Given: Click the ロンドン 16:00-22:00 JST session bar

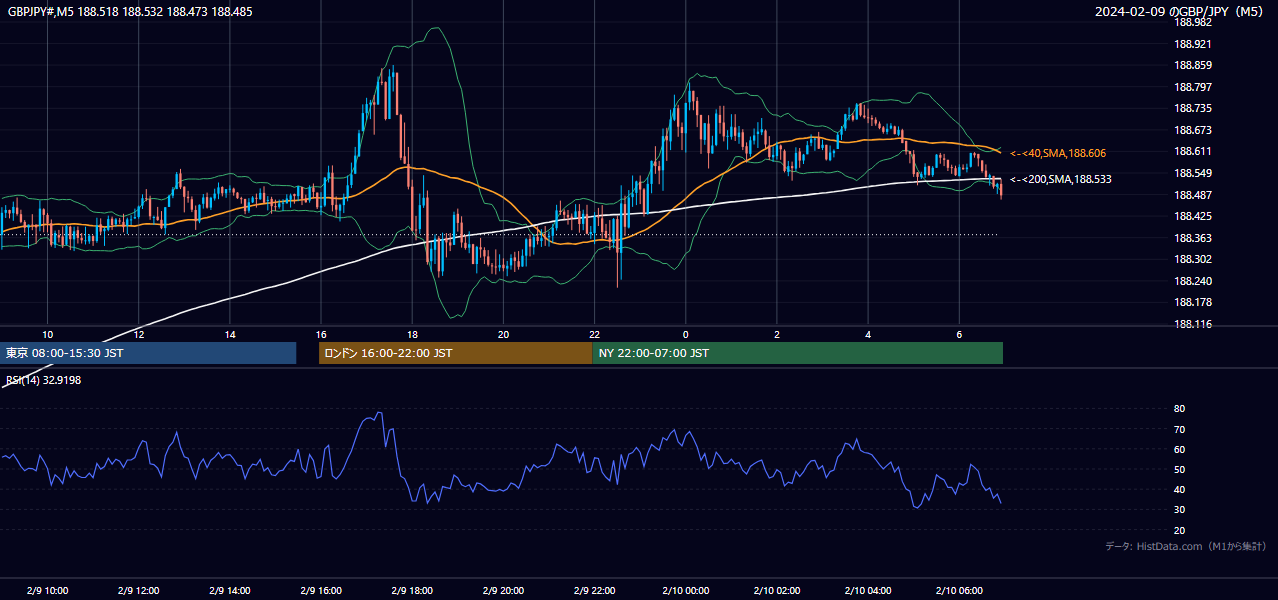Looking at the screenshot, I should point(455,353).
